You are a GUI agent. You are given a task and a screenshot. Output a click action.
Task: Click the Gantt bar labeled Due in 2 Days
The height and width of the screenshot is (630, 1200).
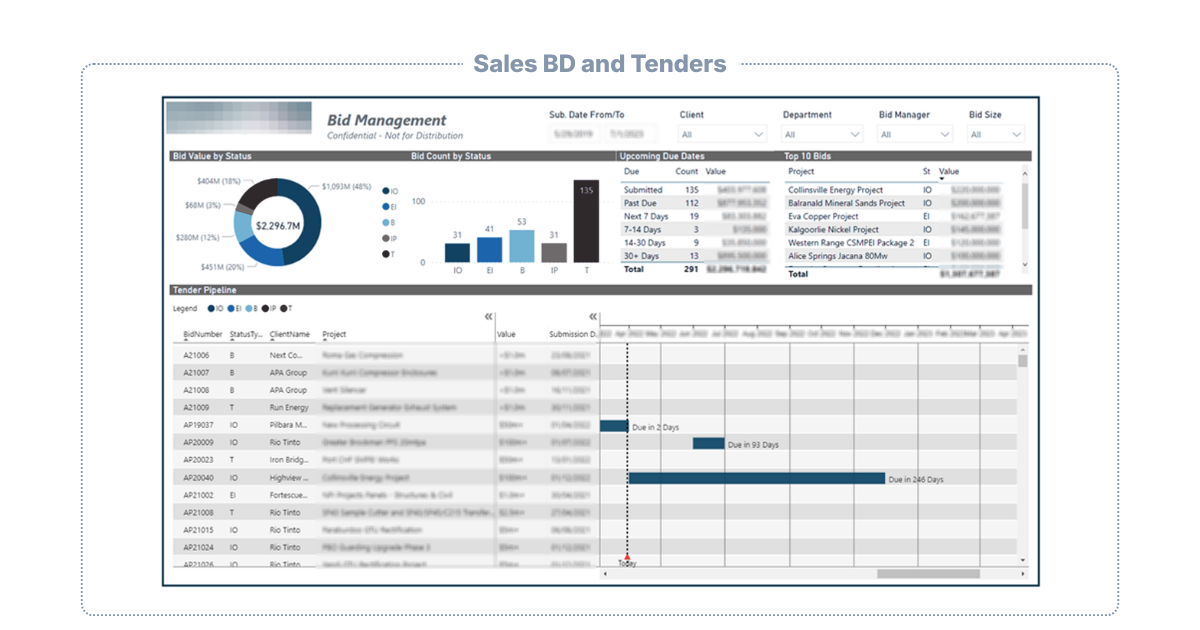[x=614, y=425]
